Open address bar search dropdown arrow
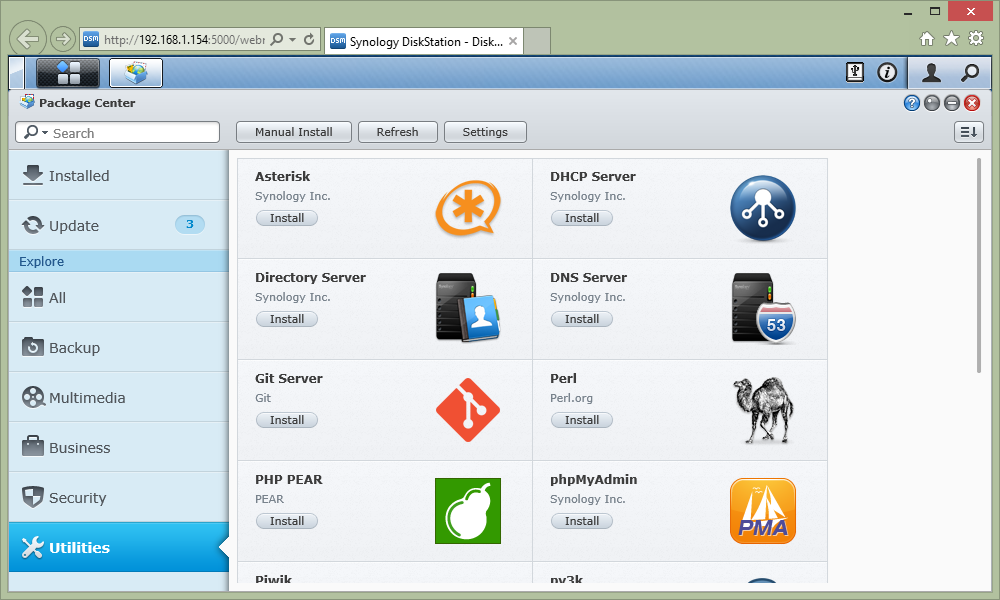Viewport: 1000px width, 600px height. [x=292, y=40]
